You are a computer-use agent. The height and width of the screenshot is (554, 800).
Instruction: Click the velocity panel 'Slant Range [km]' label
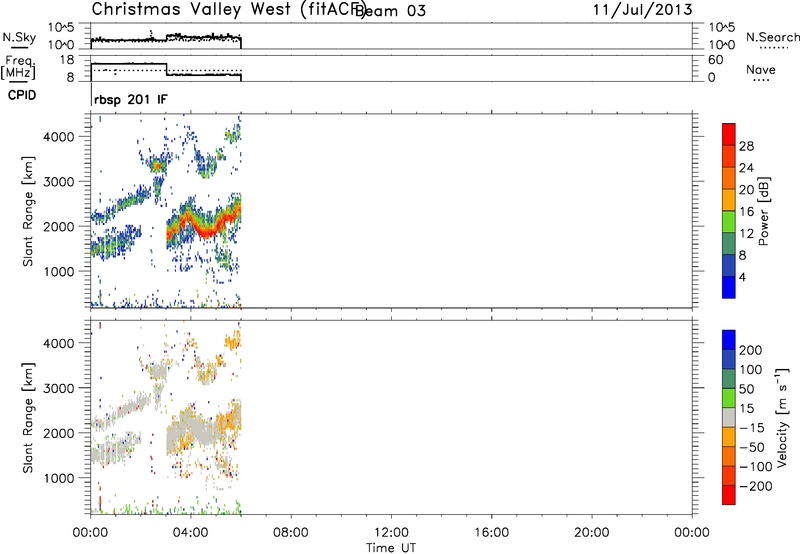[28, 418]
